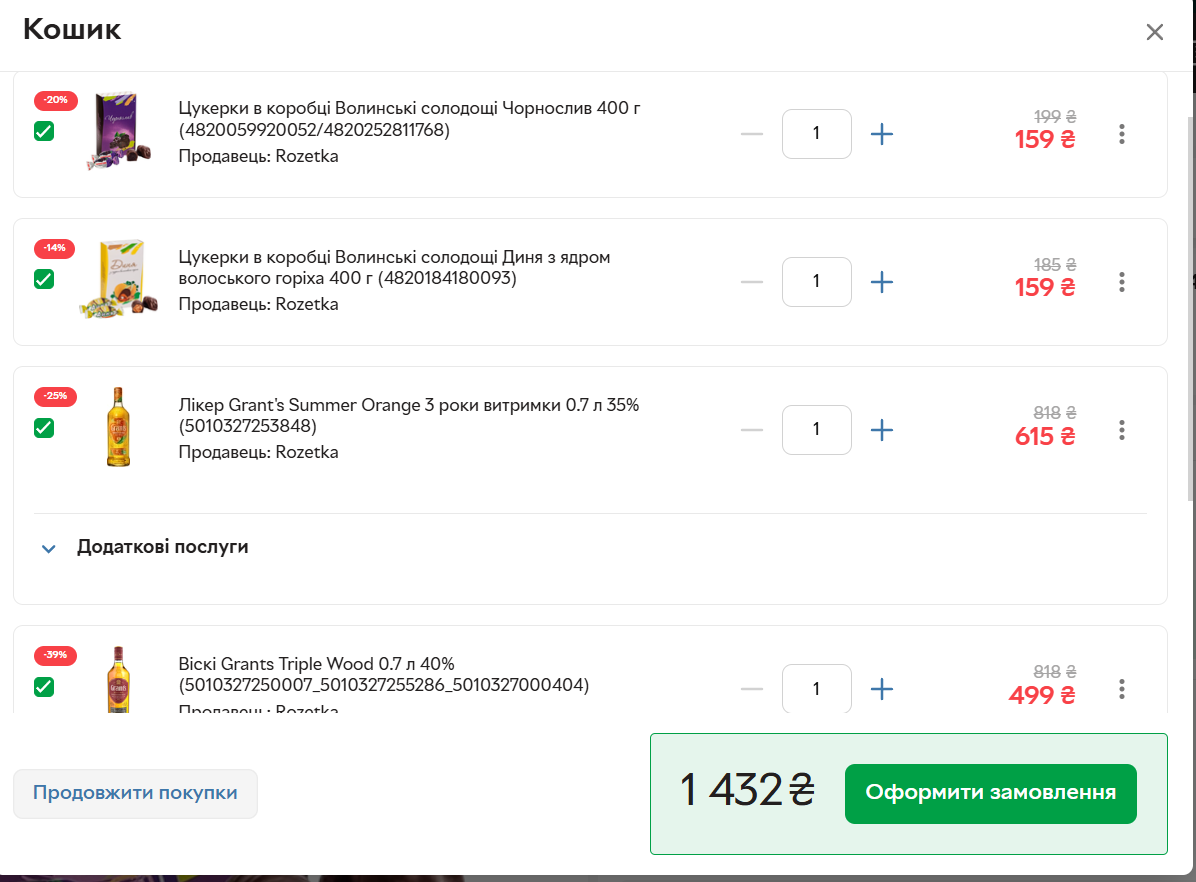
Task: Increase quantity of Диня candies with plus
Action: (x=881, y=282)
